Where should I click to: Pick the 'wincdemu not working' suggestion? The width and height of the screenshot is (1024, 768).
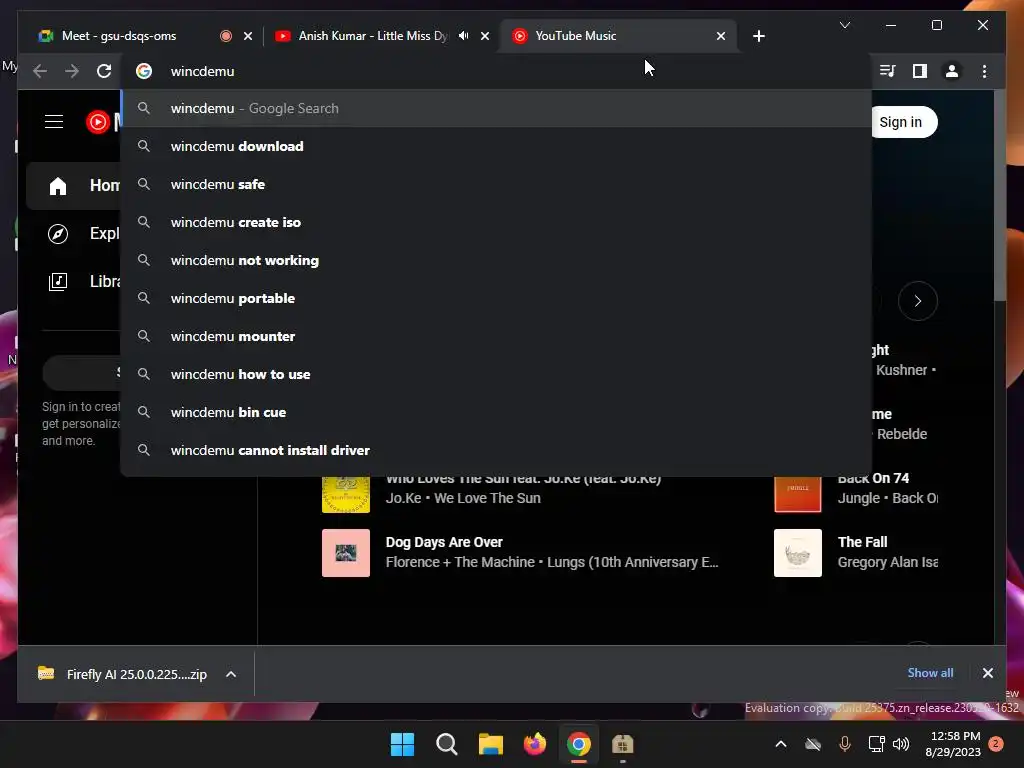point(496,260)
